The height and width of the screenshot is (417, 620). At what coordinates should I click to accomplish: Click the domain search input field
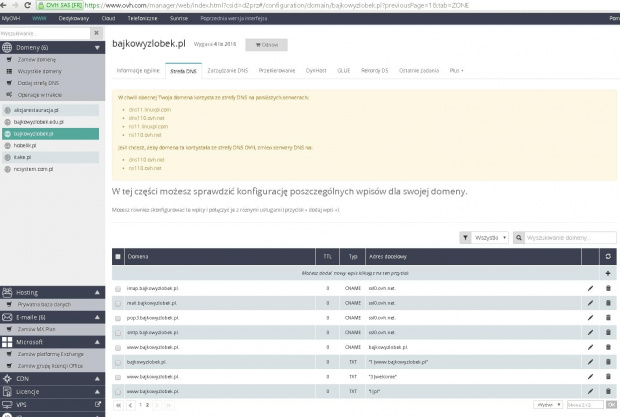pyautogui.click(x=565, y=238)
